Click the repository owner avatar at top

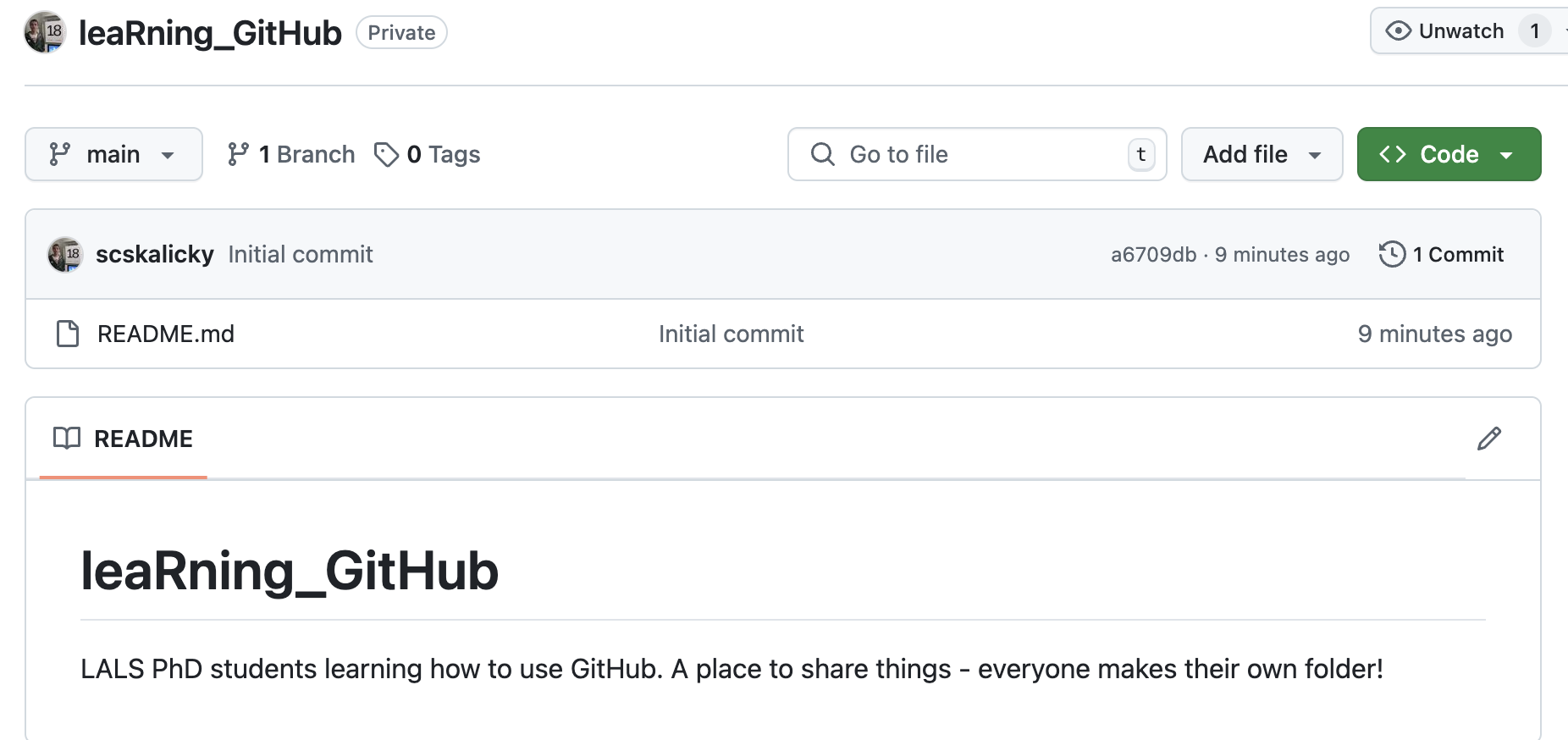pos(45,32)
